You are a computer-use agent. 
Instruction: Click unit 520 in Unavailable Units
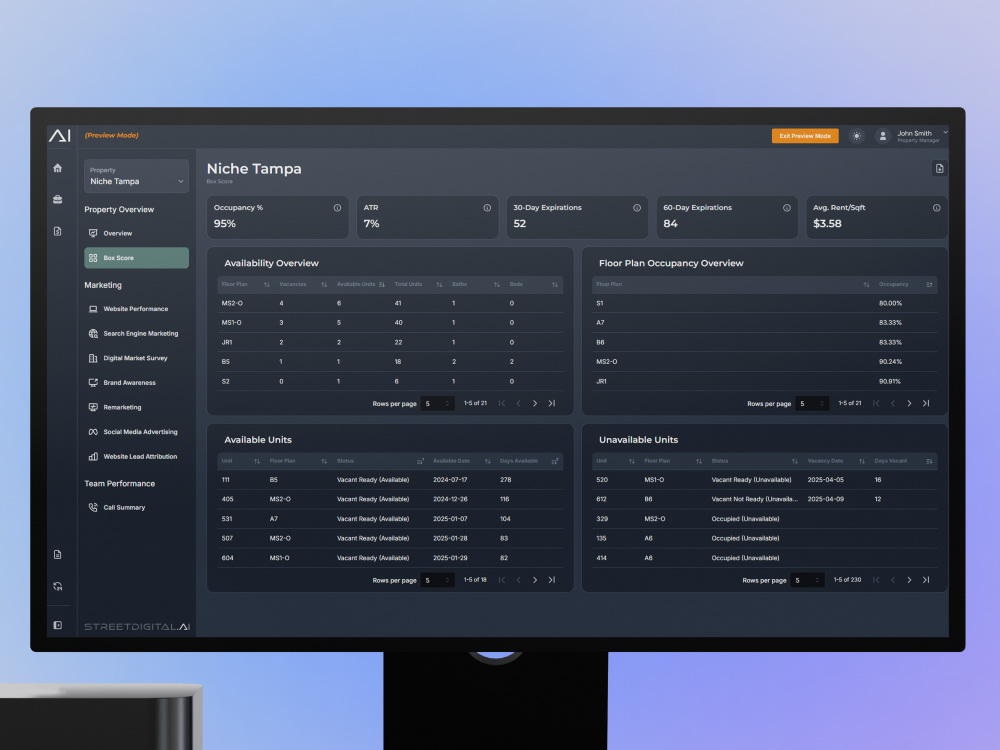601,480
